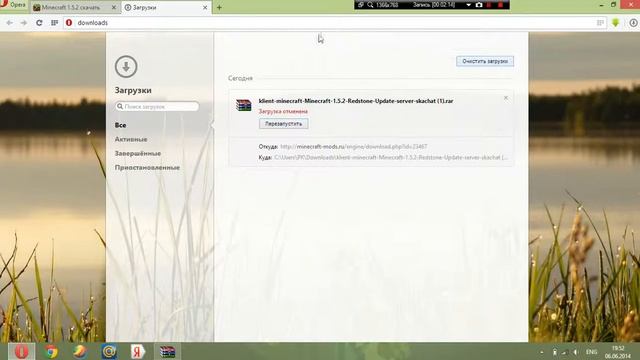Screen dimensions: 640x360
Task: Go forward with the browser forward arrow
Action: 24,23
